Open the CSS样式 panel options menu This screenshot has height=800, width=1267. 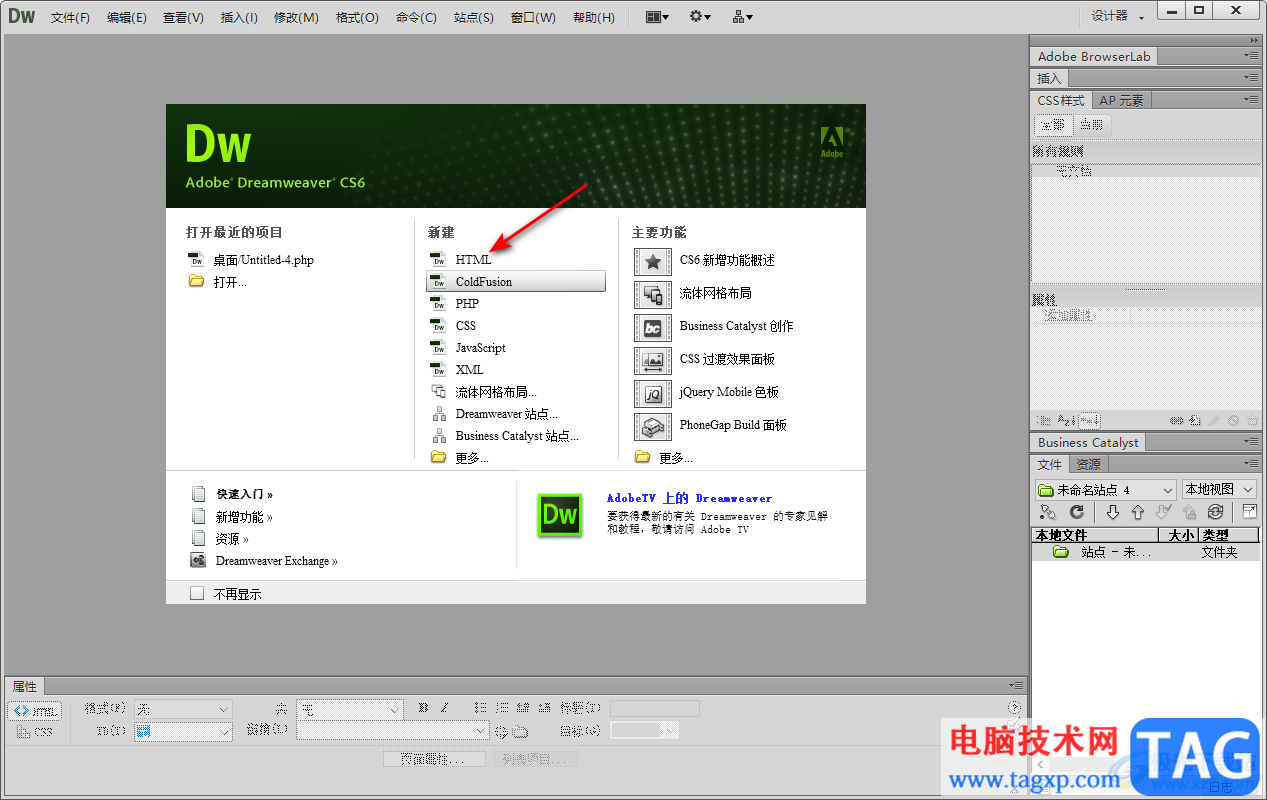pos(1251,100)
